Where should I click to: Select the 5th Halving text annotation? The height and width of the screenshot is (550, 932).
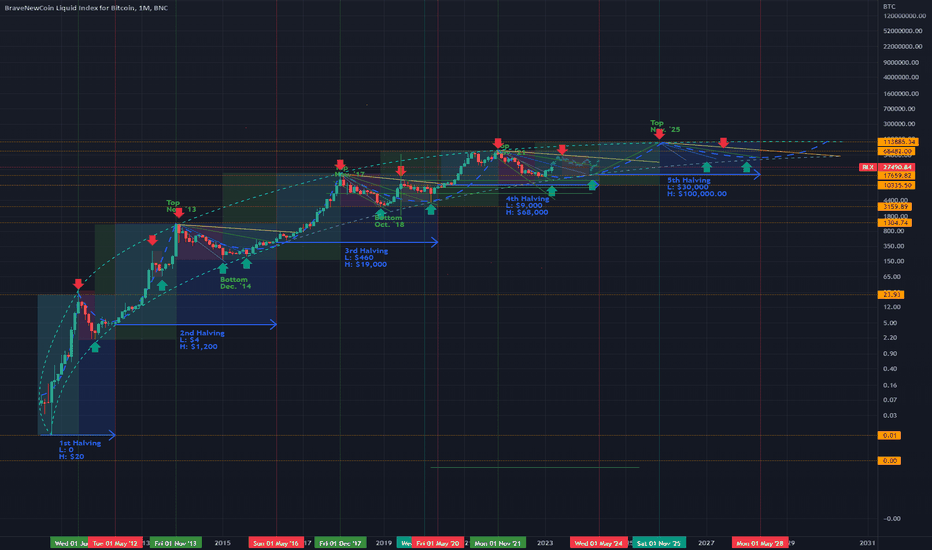[697, 187]
